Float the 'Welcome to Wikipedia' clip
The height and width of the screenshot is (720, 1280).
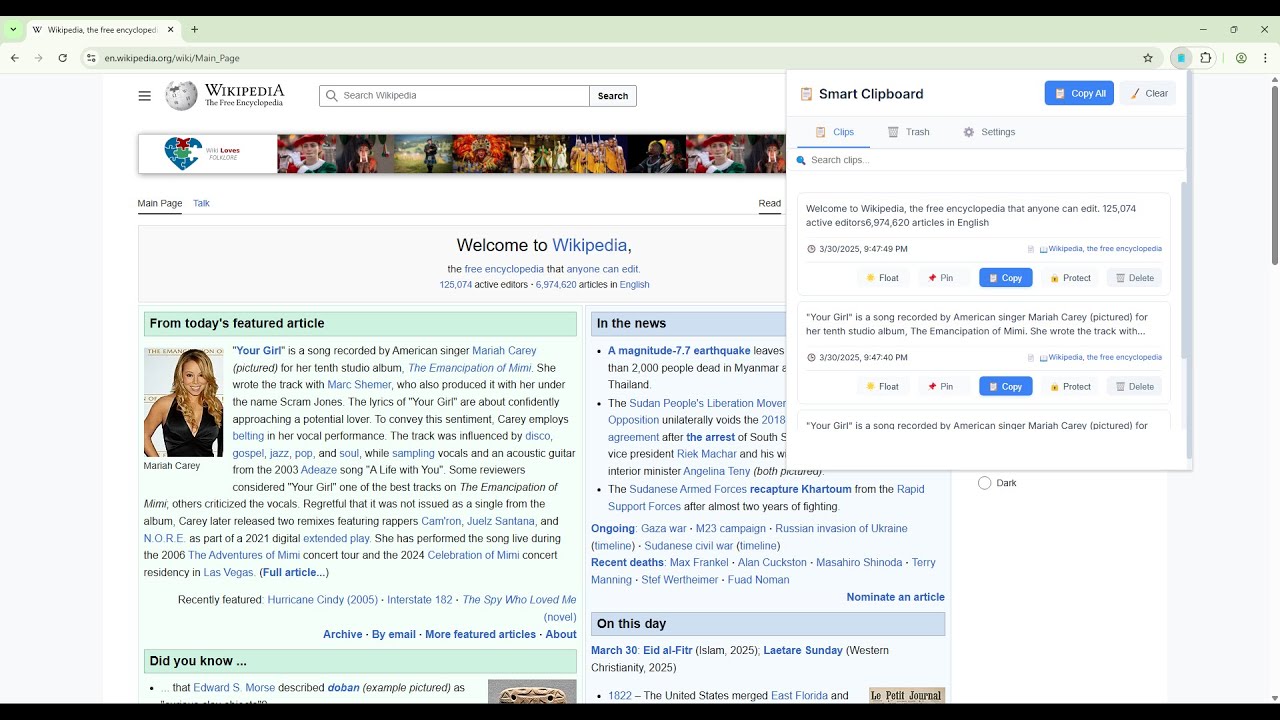[883, 278]
